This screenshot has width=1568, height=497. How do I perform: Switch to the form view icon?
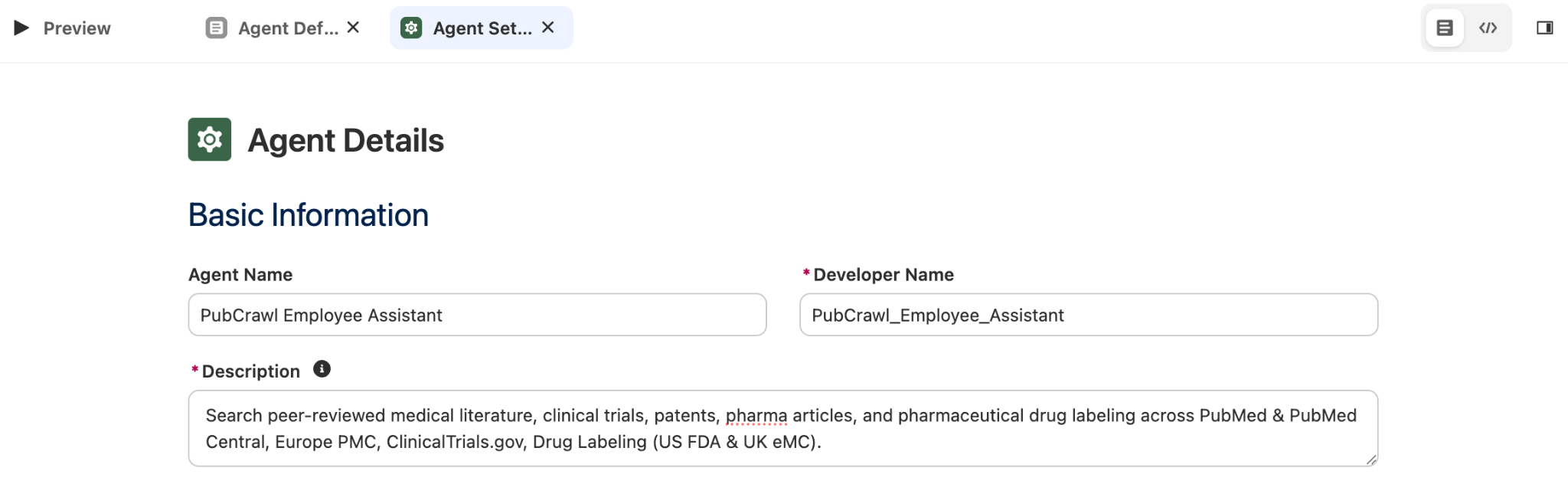1445,28
